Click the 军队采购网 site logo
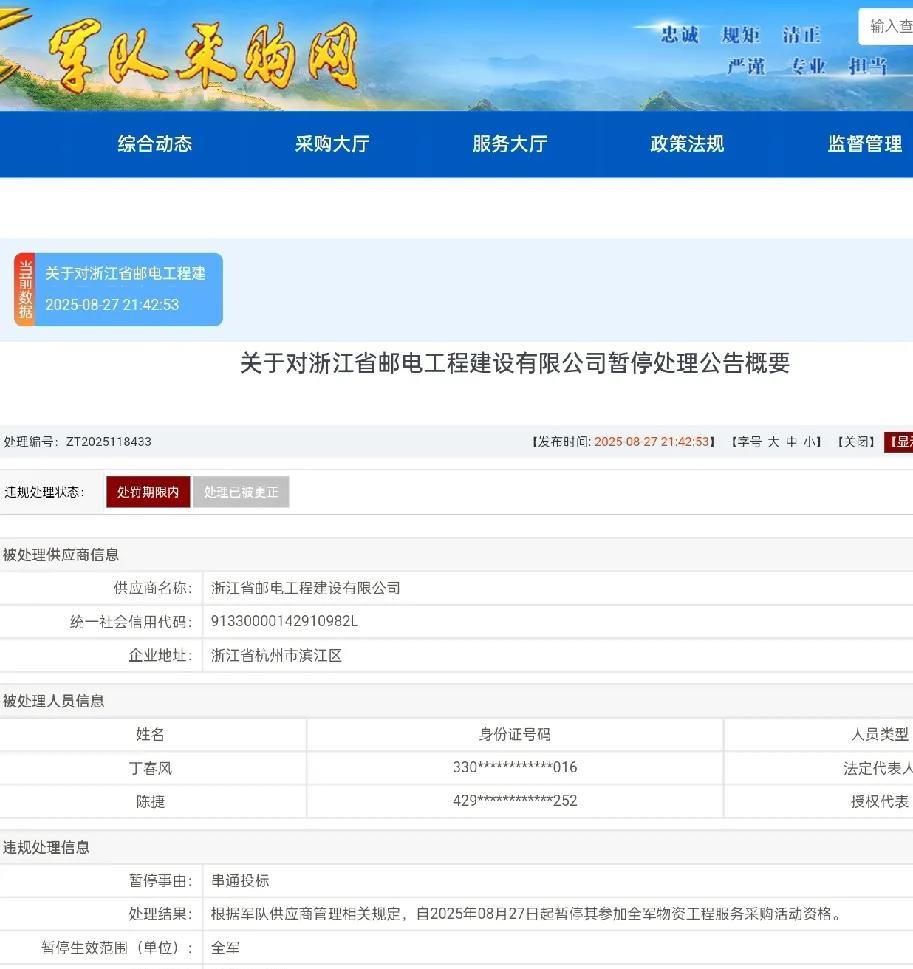 click(204, 57)
